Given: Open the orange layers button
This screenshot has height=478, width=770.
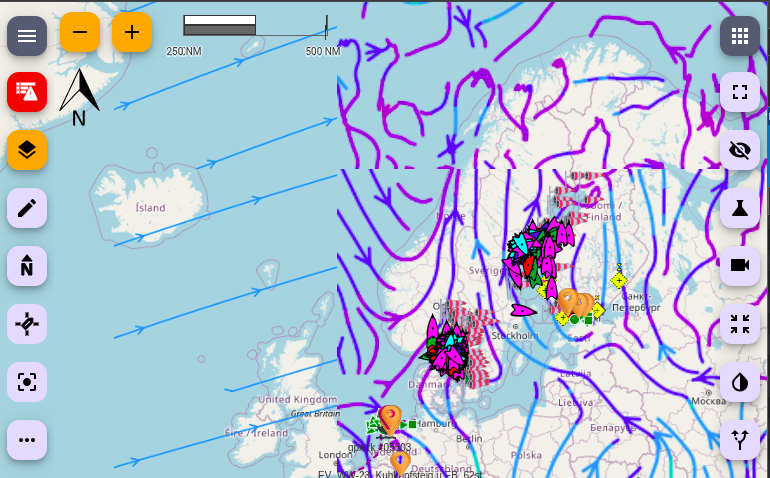Looking at the screenshot, I should (x=27, y=150).
